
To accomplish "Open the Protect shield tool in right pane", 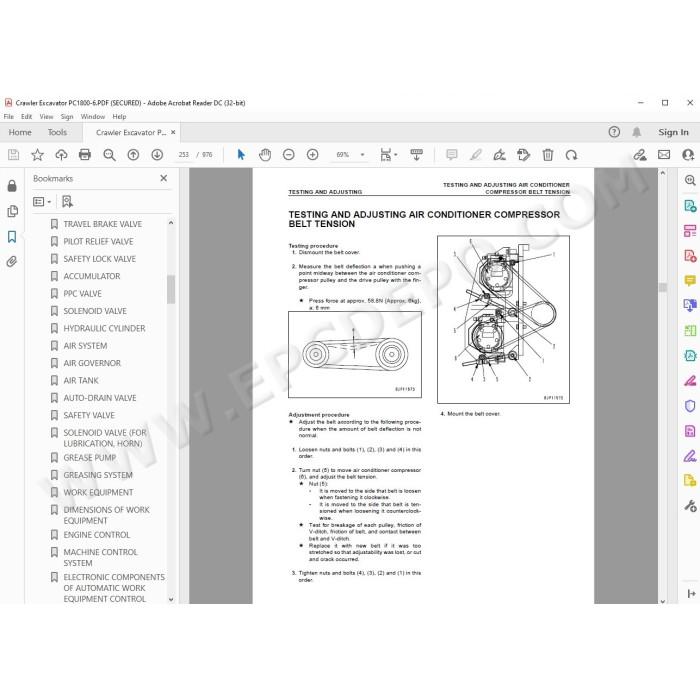I will [x=690, y=406].
